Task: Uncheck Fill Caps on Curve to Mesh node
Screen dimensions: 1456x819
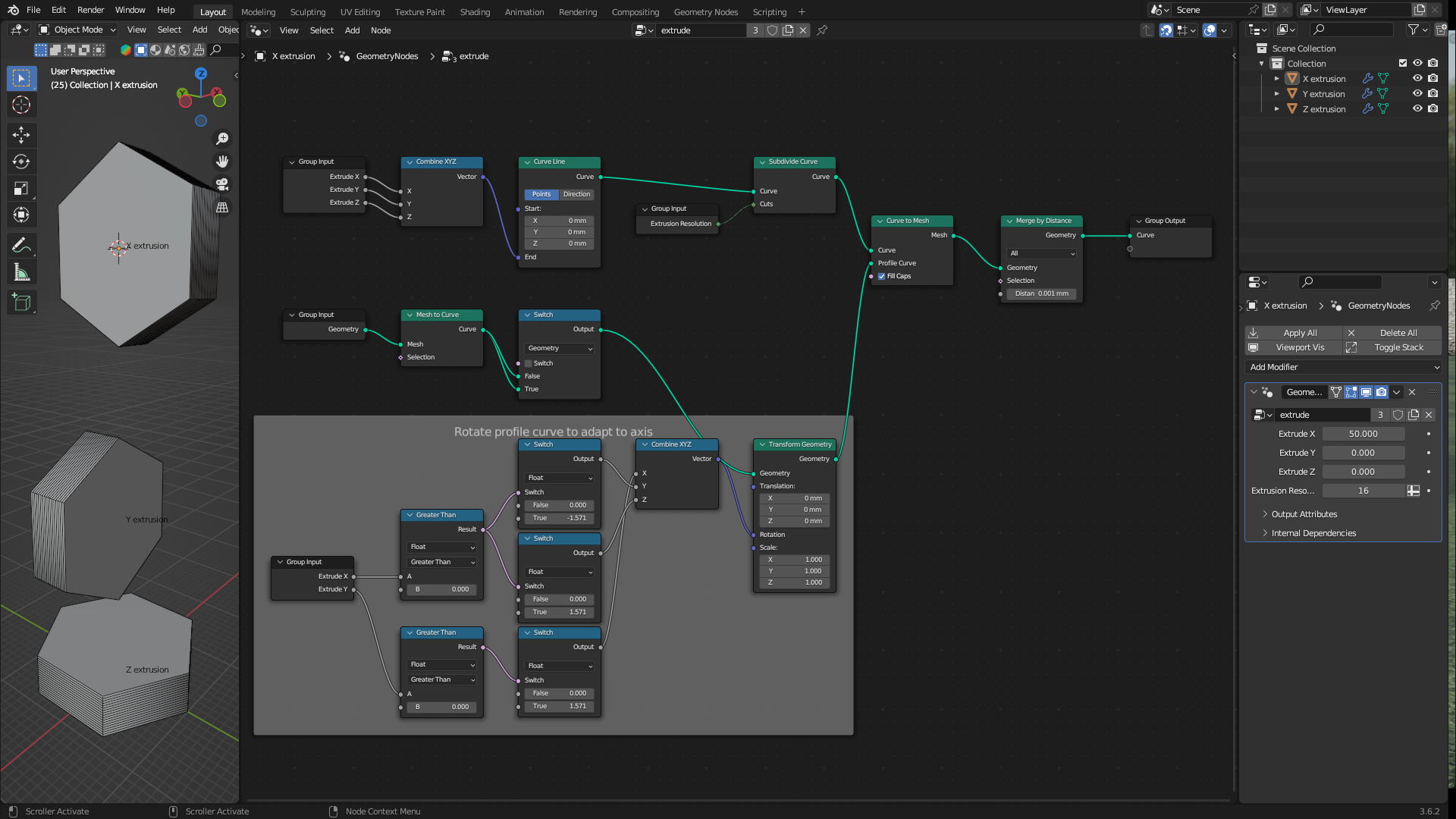Action: [882, 276]
